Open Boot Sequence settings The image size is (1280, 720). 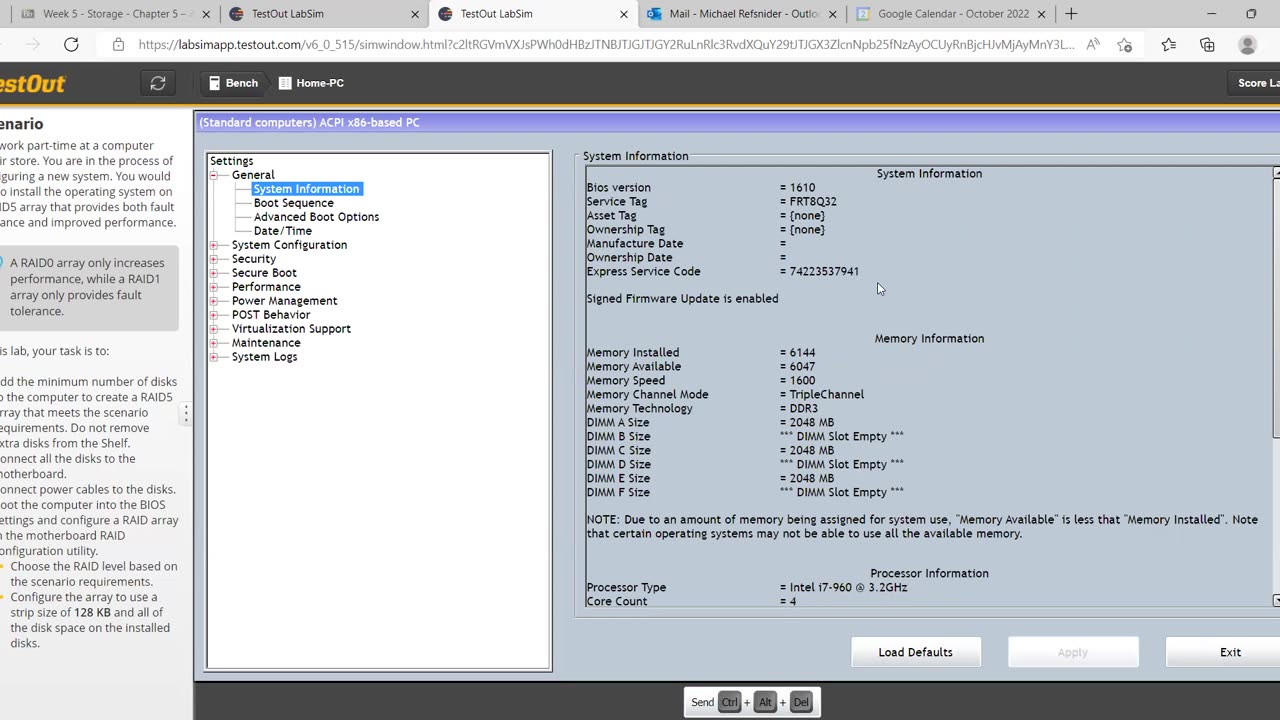293,203
